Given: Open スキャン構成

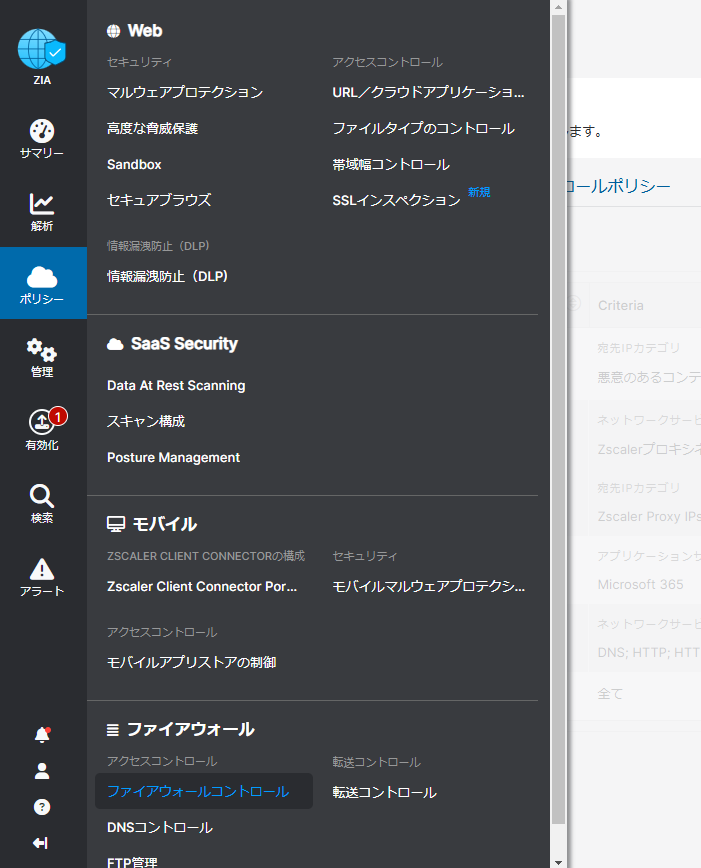Looking at the screenshot, I should click(146, 421).
